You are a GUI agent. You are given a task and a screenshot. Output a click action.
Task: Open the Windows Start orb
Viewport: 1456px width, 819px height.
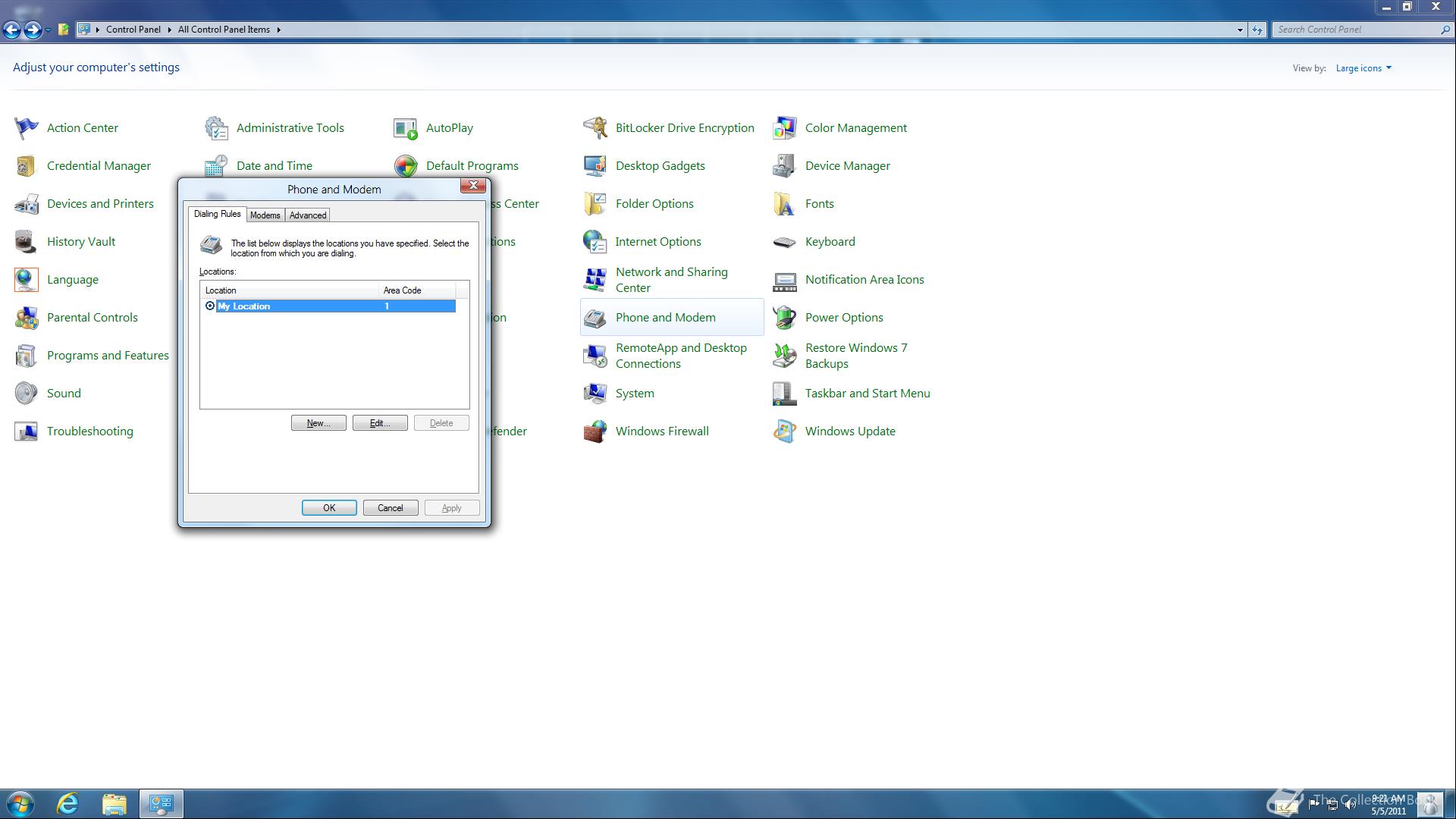(x=20, y=804)
